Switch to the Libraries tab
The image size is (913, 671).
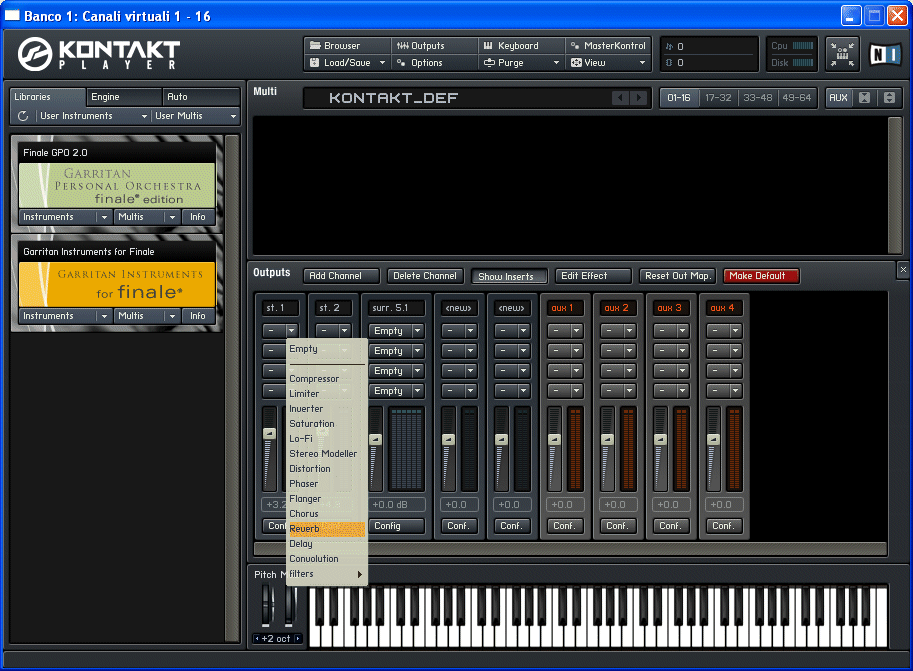(48, 97)
